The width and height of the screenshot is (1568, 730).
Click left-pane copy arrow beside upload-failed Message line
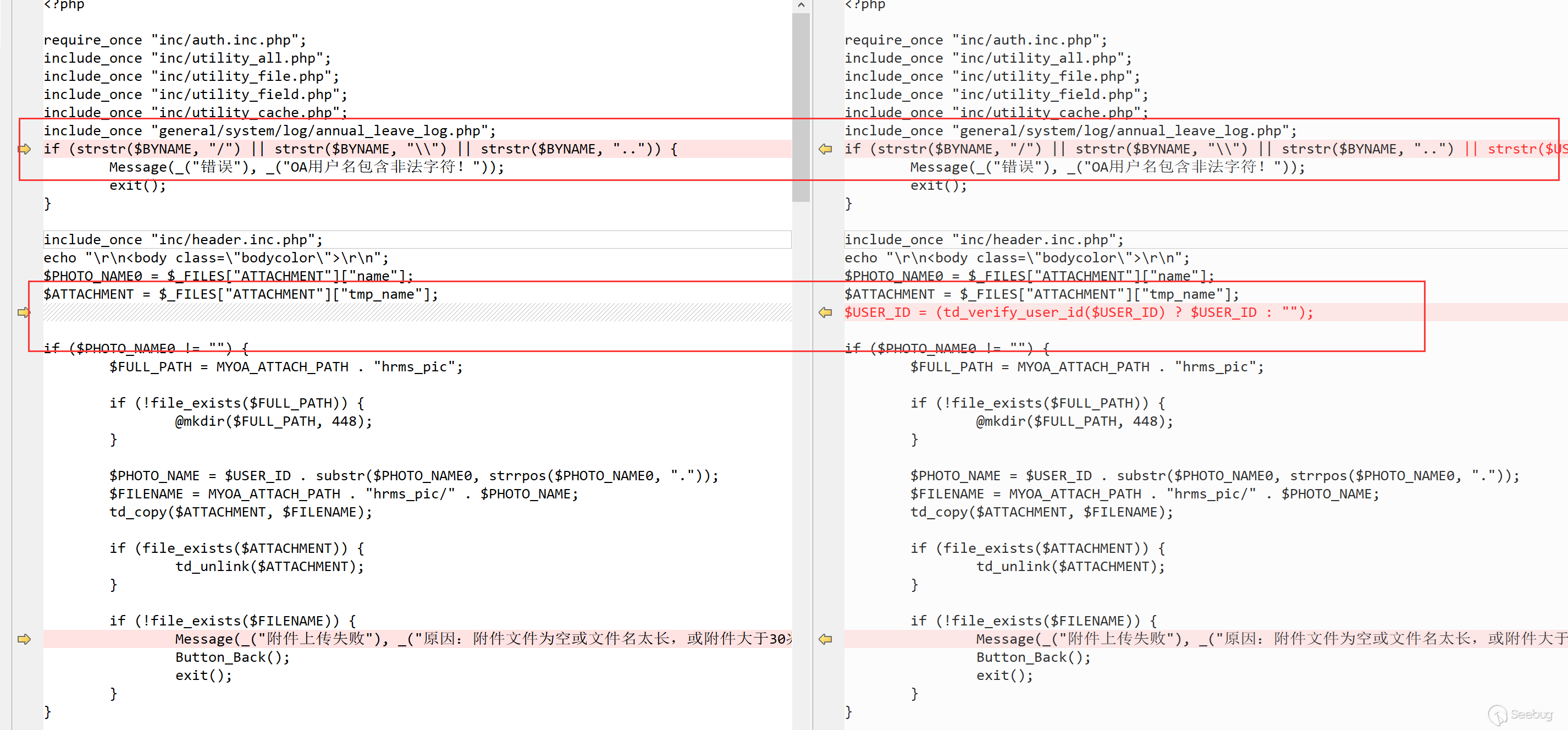tap(24, 639)
